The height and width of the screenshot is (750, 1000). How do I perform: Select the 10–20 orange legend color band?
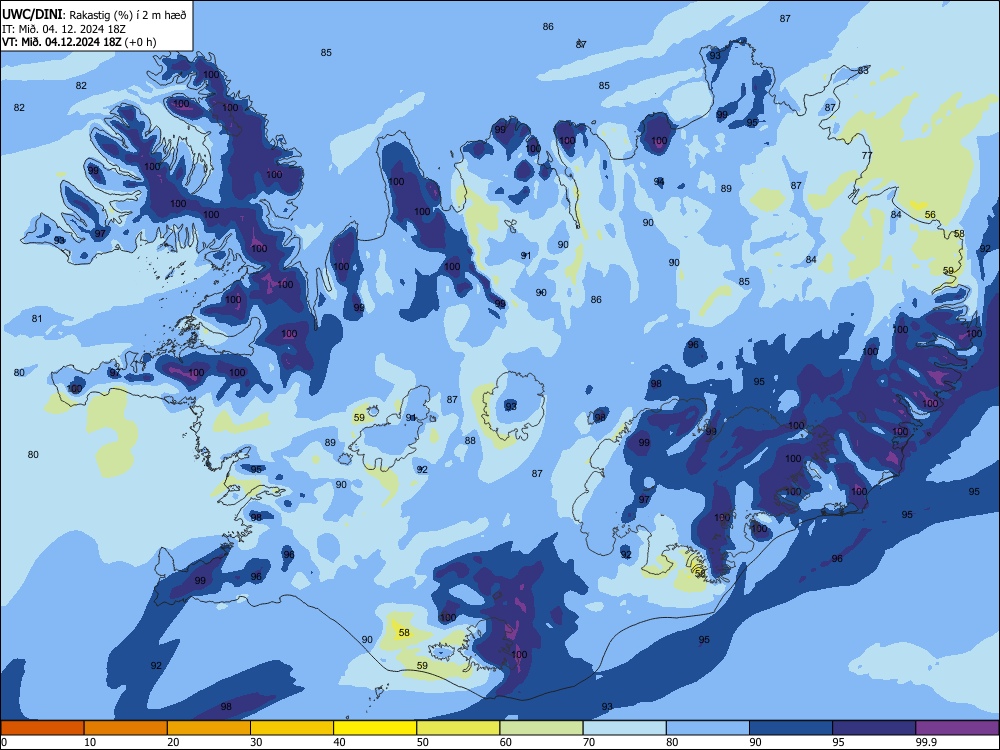coord(126,728)
